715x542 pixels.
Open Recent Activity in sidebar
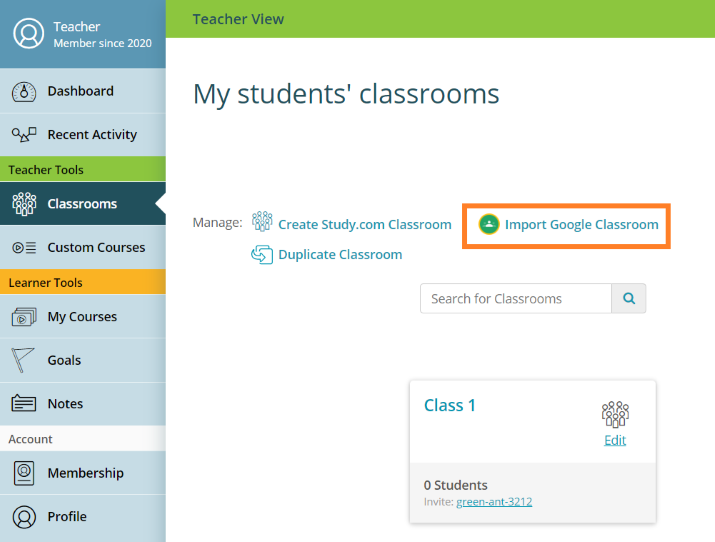[x=92, y=135]
